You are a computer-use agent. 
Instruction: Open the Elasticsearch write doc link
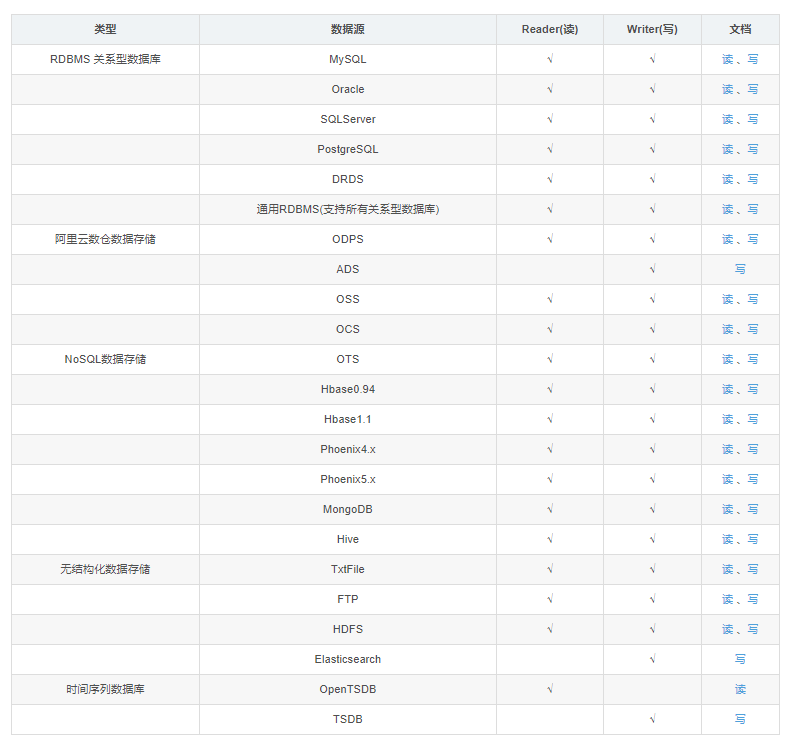click(740, 659)
